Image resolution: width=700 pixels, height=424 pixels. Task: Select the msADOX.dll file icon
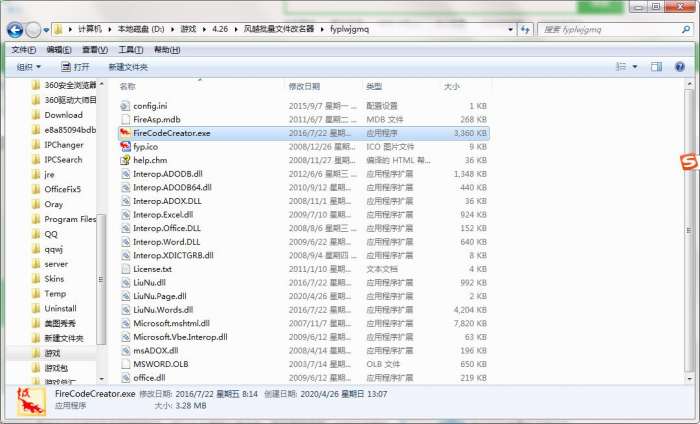[125, 350]
